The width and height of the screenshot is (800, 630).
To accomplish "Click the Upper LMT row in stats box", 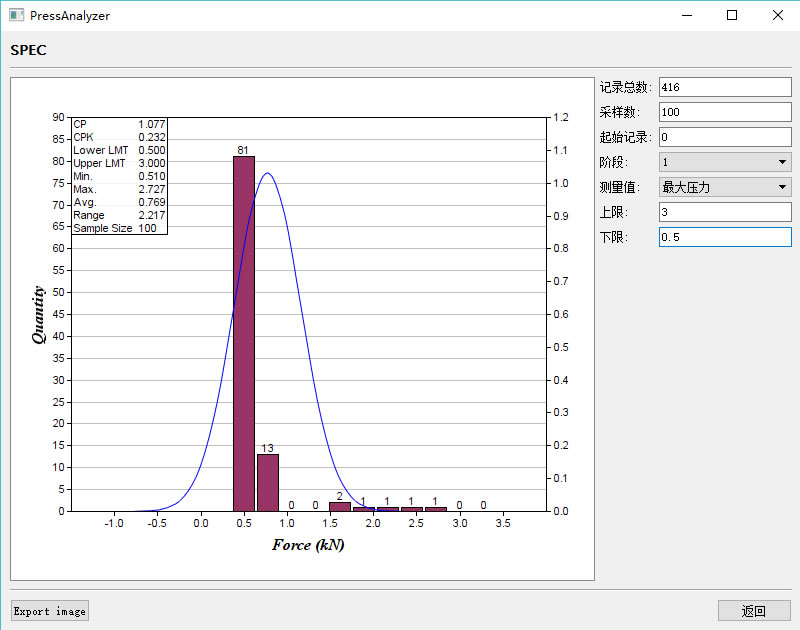I will [x=119, y=163].
